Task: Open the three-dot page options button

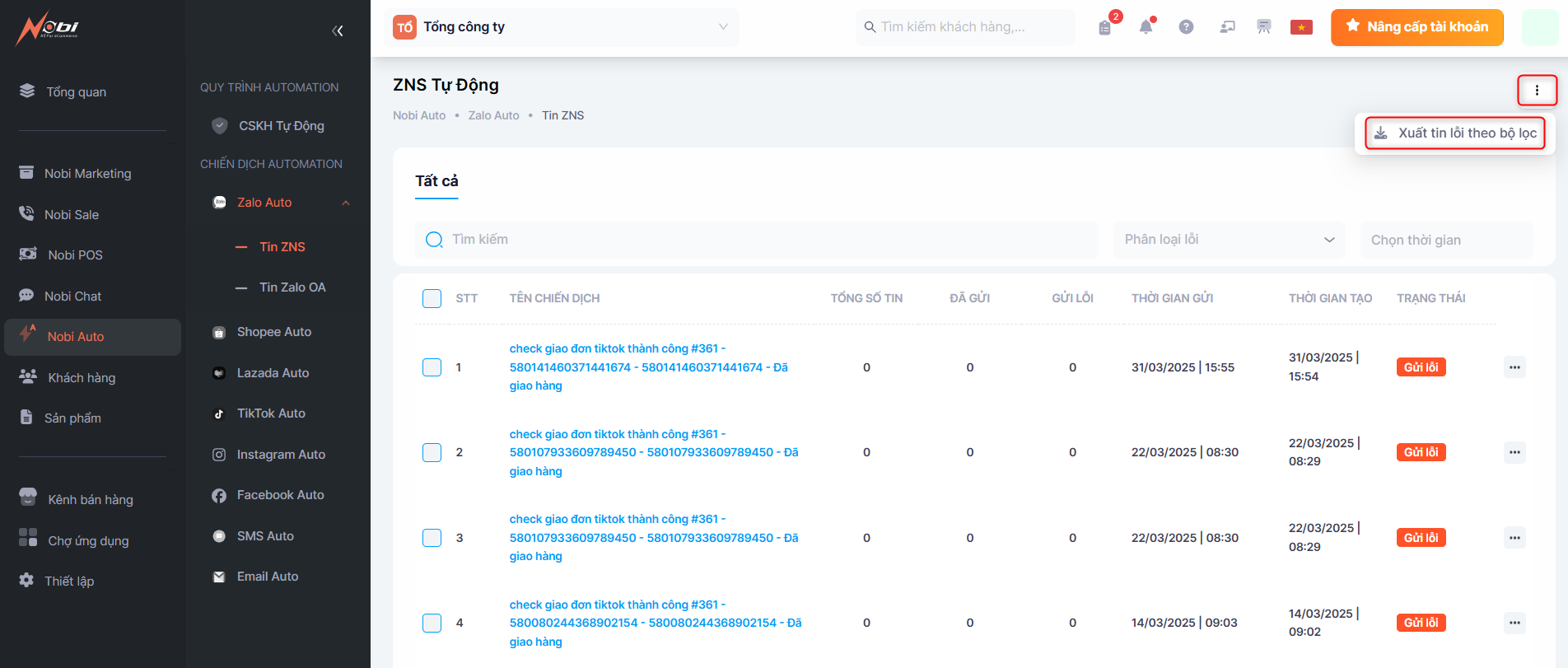Action: [1537, 91]
